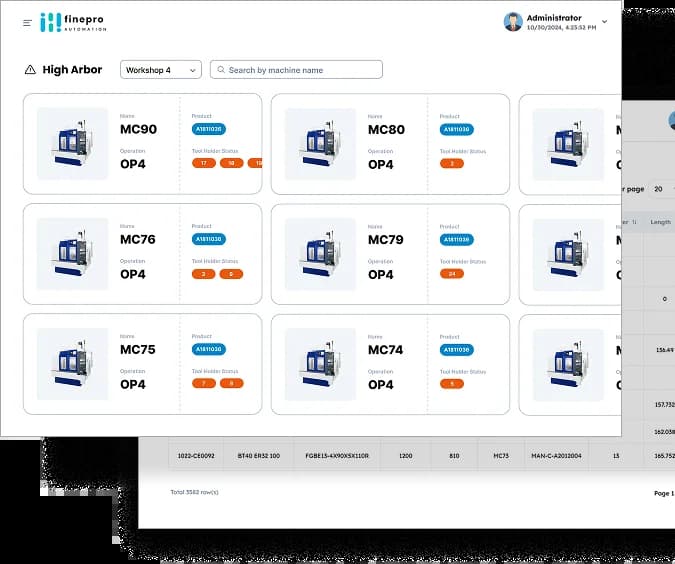This screenshot has width=675, height=564.
Task: Click the orange 24 badge on MC79
Action: [452, 273]
